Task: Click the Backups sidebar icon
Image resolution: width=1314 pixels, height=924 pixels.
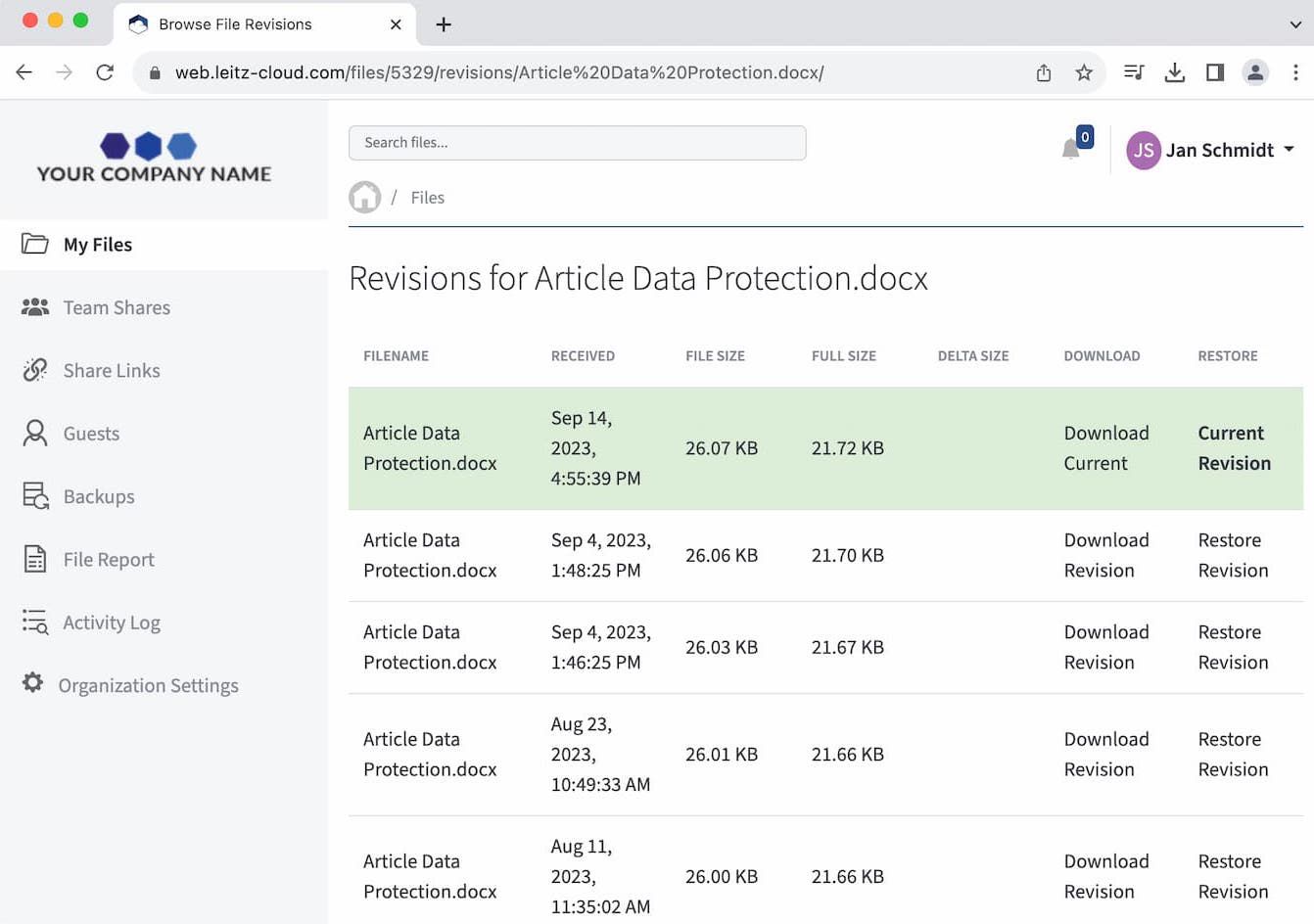Action: (x=35, y=496)
